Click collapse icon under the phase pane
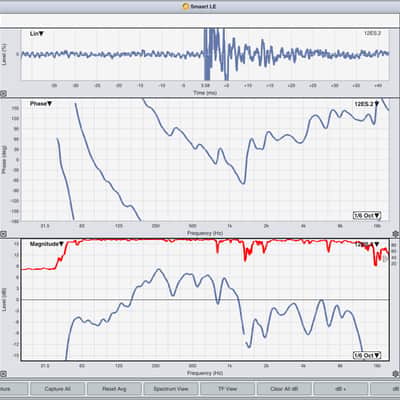Viewport: 400px width, 400px height. (3, 234)
